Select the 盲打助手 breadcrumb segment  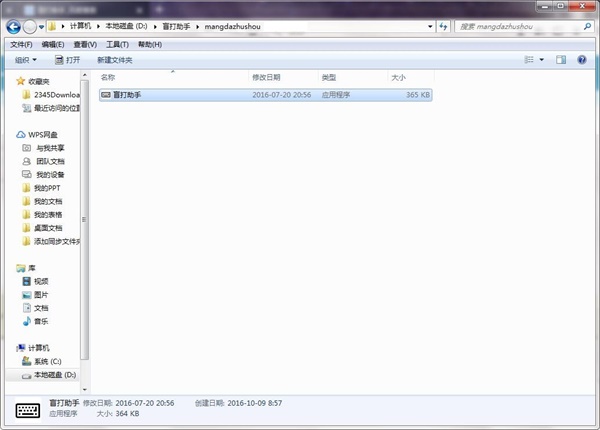[x=176, y=26]
